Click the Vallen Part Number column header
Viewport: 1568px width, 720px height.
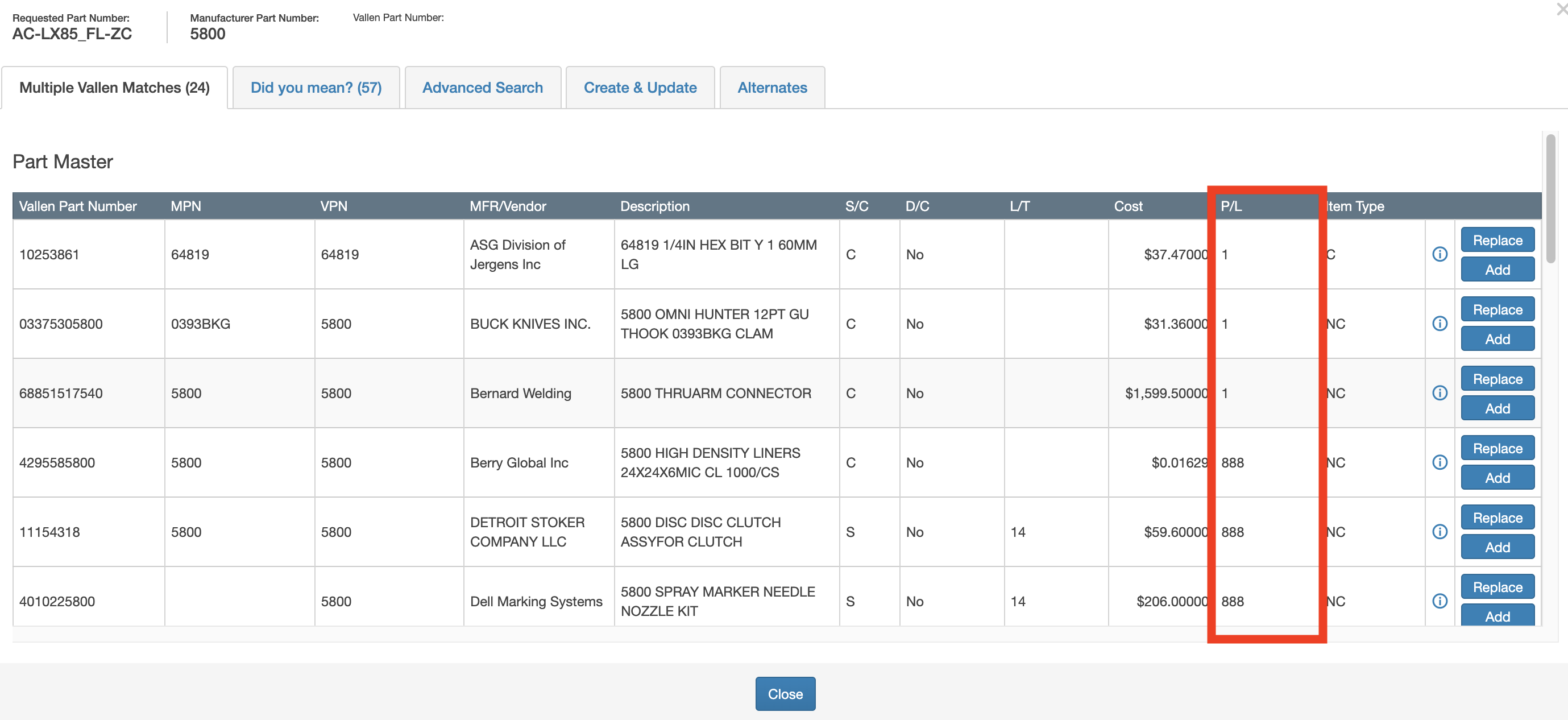point(78,206)
